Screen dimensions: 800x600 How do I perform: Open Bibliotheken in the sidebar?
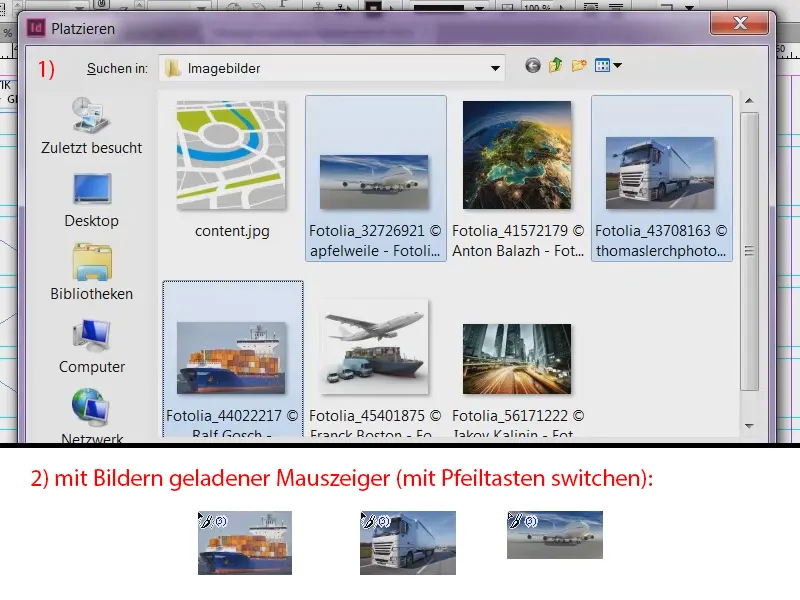91,272
